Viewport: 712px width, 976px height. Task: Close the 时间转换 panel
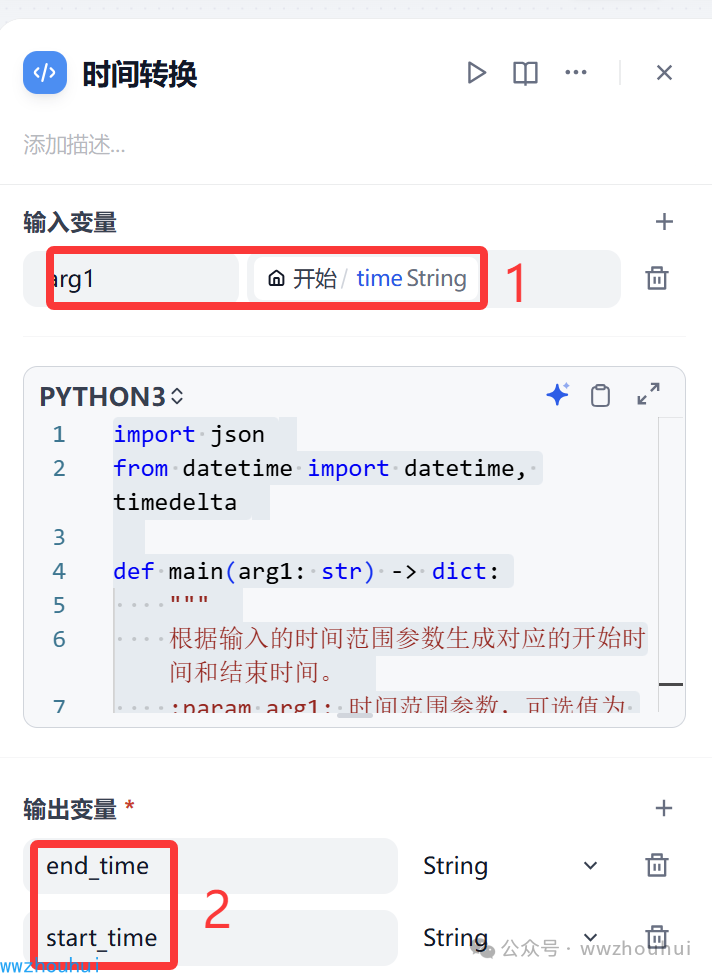click(x=664, y=73)
